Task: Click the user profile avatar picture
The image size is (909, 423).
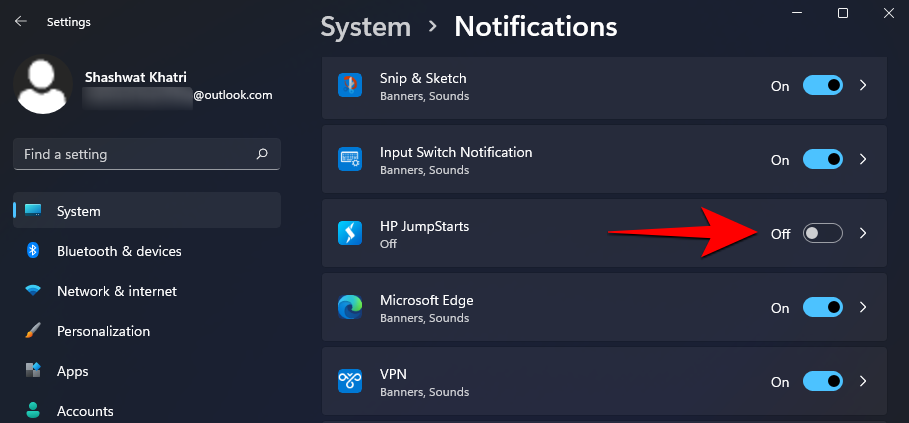Action: pyautogui.click(x=43, y=84)
